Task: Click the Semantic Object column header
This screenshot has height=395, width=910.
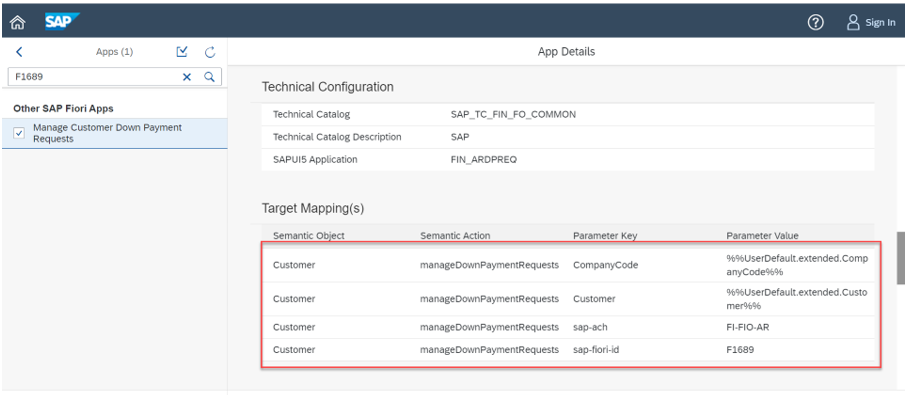Action: coord(309,235)
